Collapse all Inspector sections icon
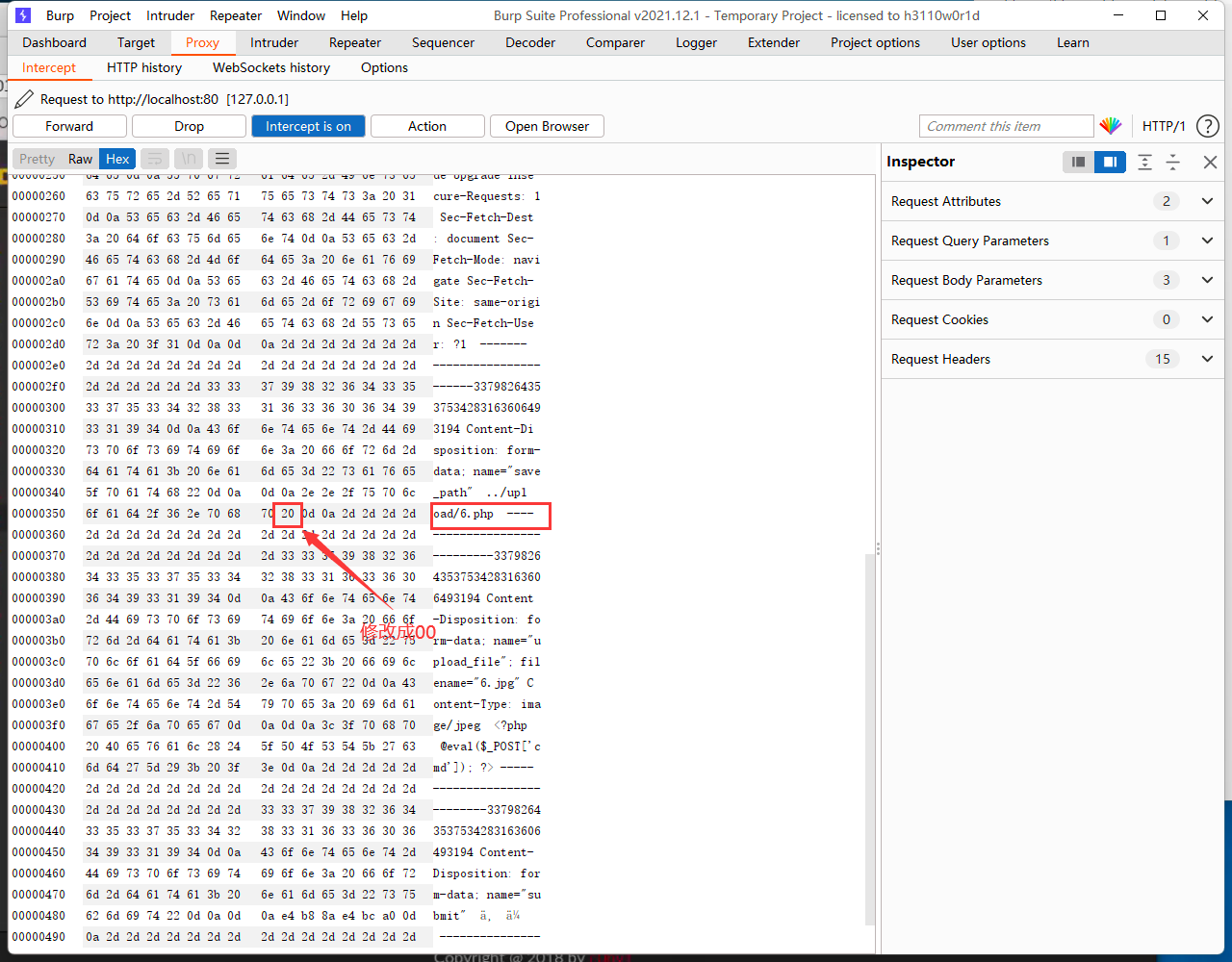This screenshot has width=1232, height=962. point(1172,162)
